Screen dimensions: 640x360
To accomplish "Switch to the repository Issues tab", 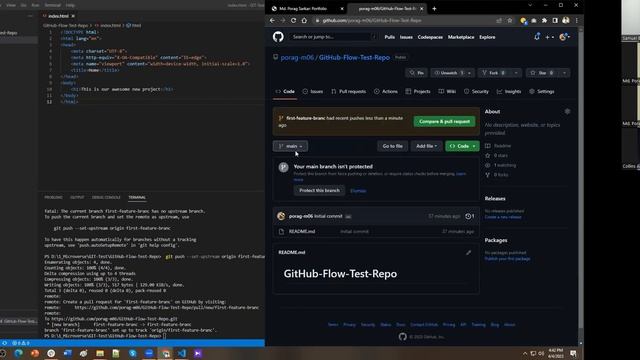I will (313, 91).
